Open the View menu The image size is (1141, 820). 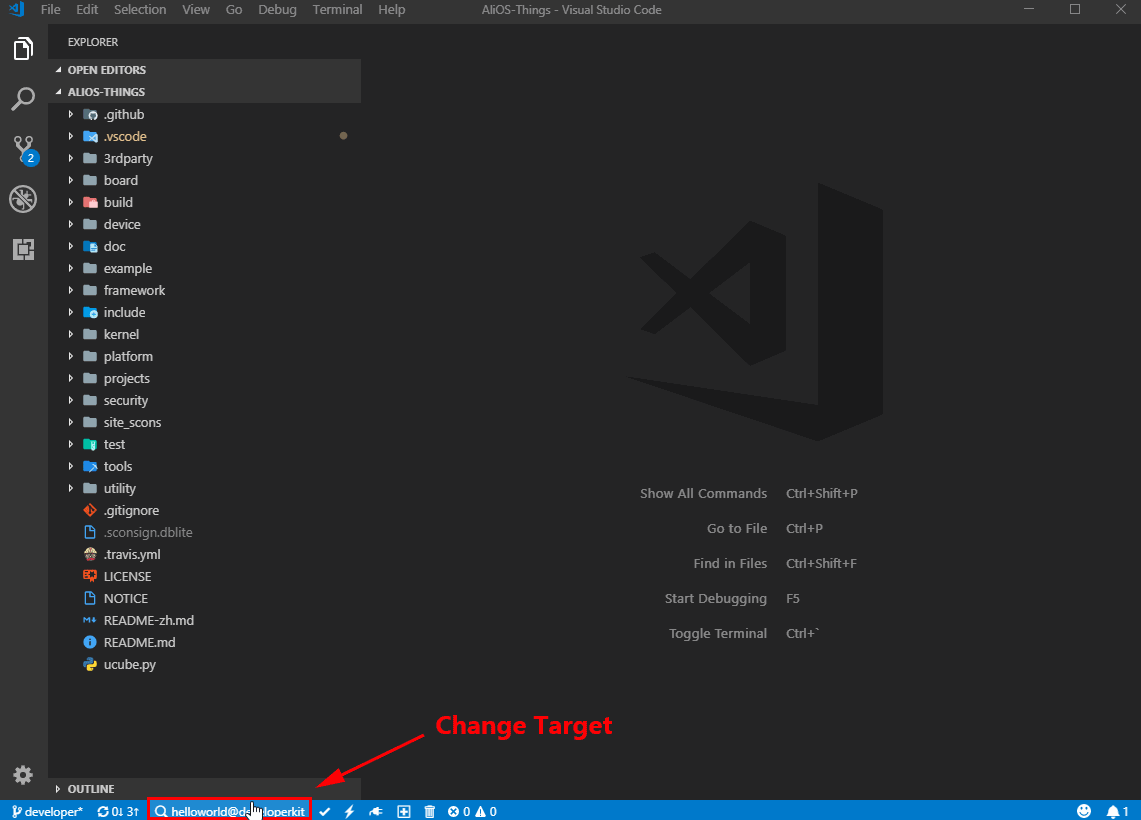196,9
